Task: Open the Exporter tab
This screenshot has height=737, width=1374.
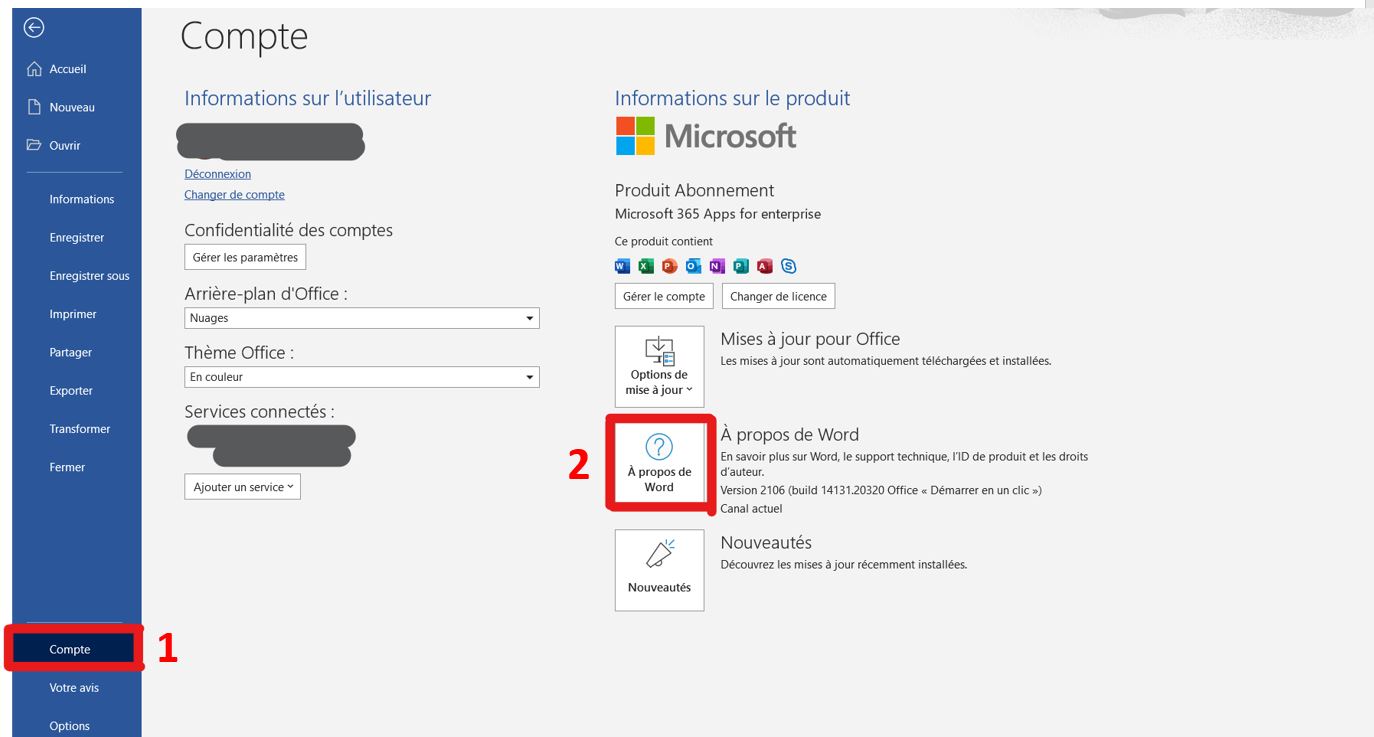Action: 76,391
